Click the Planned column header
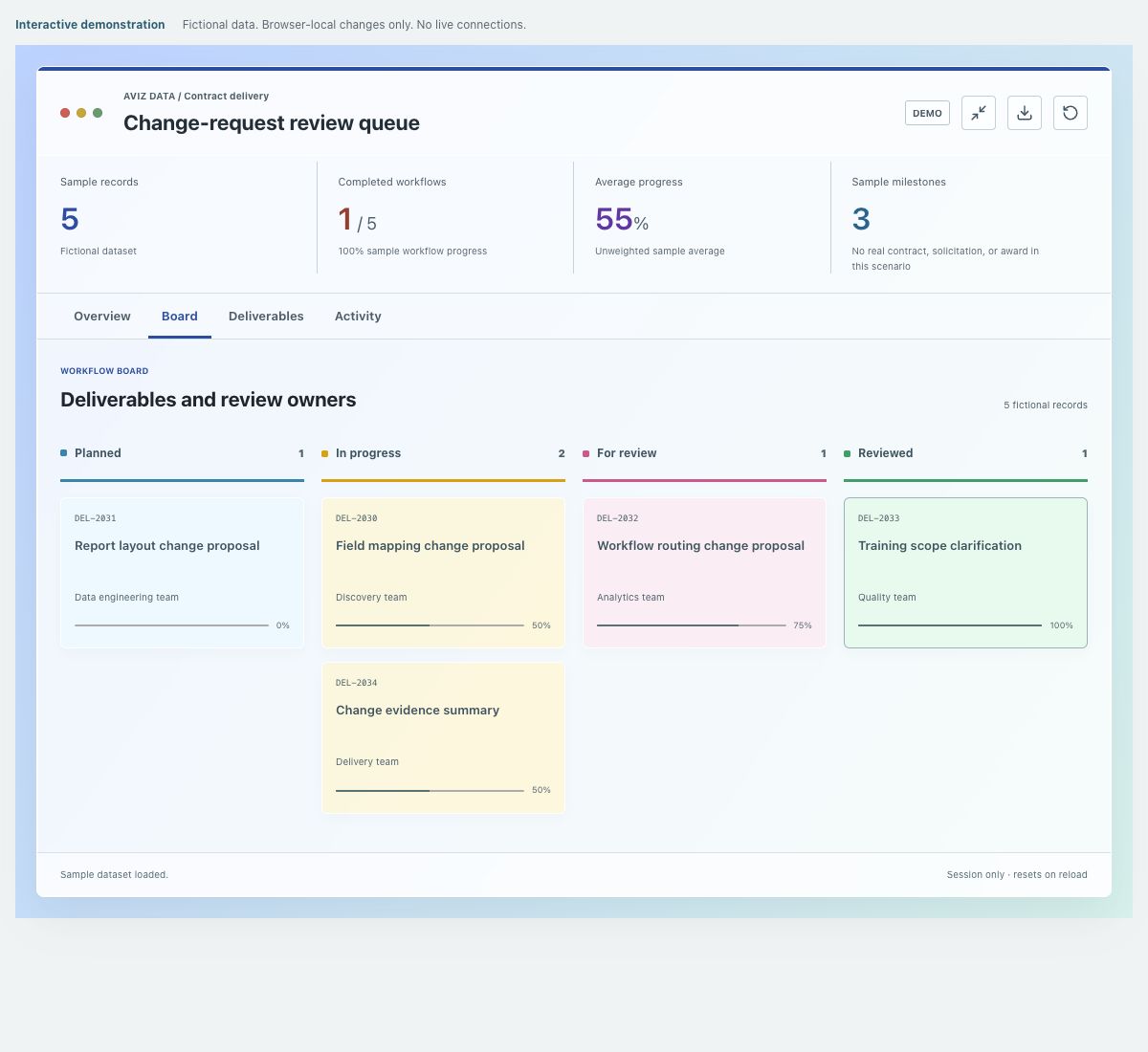Image resolution: width=1148 pixels, height=1052 pixels. tap(182, 453)
